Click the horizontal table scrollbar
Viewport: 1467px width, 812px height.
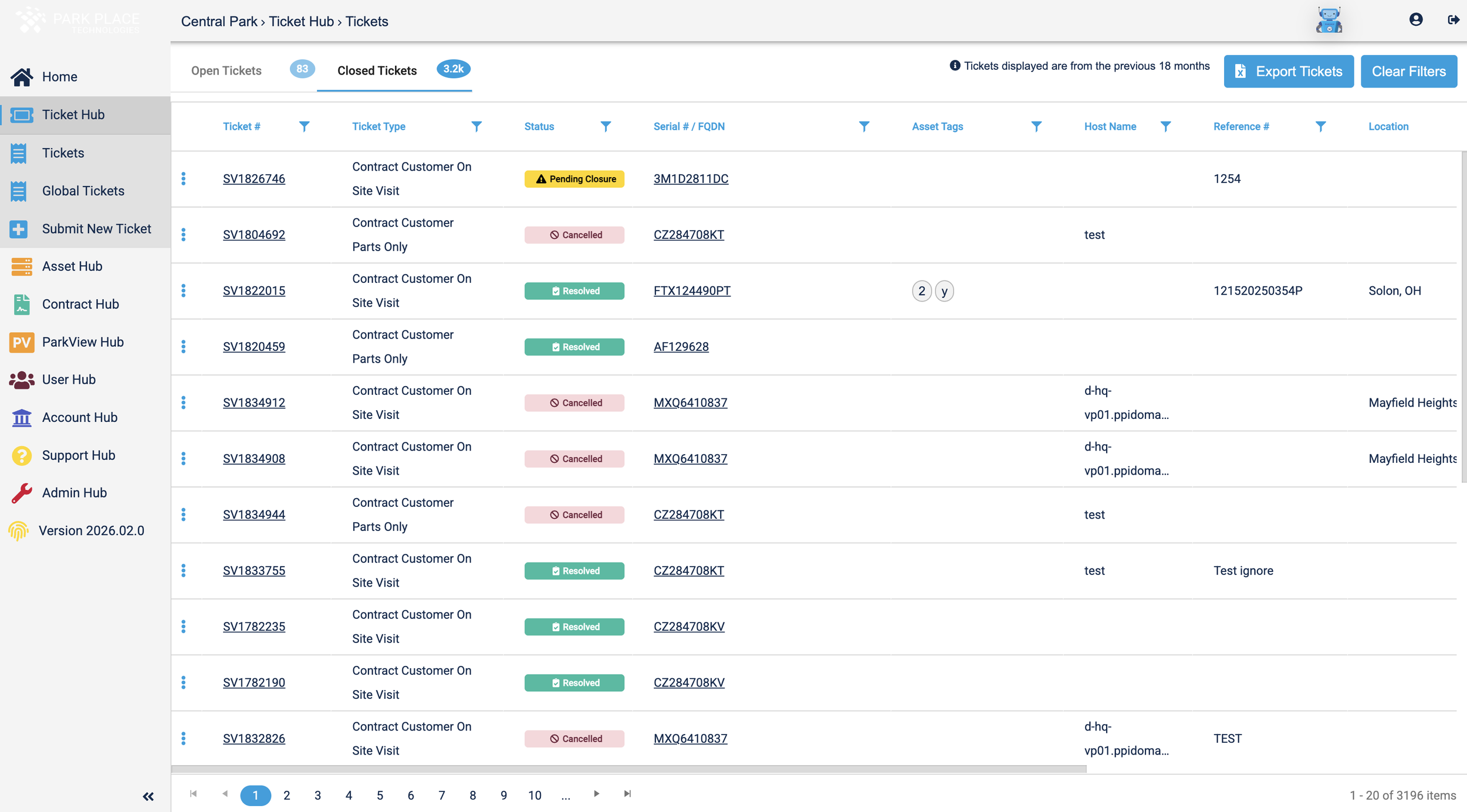pyautogui.click(x=628, y=769)
